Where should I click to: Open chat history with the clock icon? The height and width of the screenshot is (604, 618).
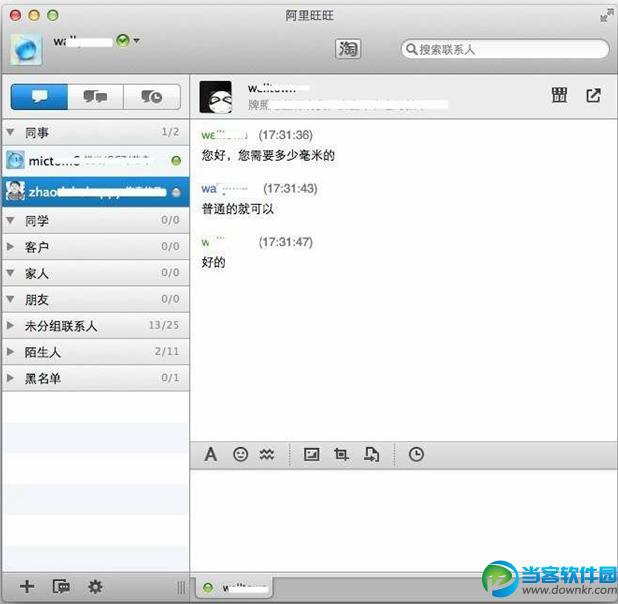coord(416,454)
